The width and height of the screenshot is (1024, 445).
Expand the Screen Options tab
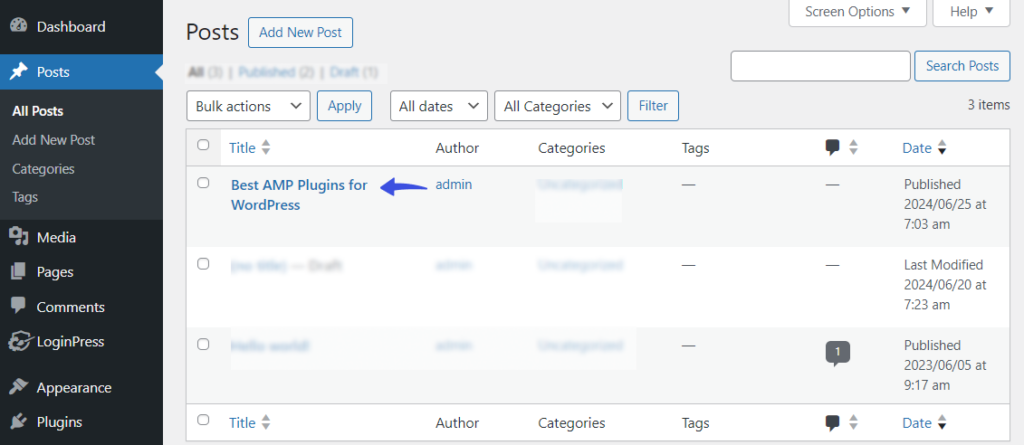pyautogui.click(x=857, y=12)
